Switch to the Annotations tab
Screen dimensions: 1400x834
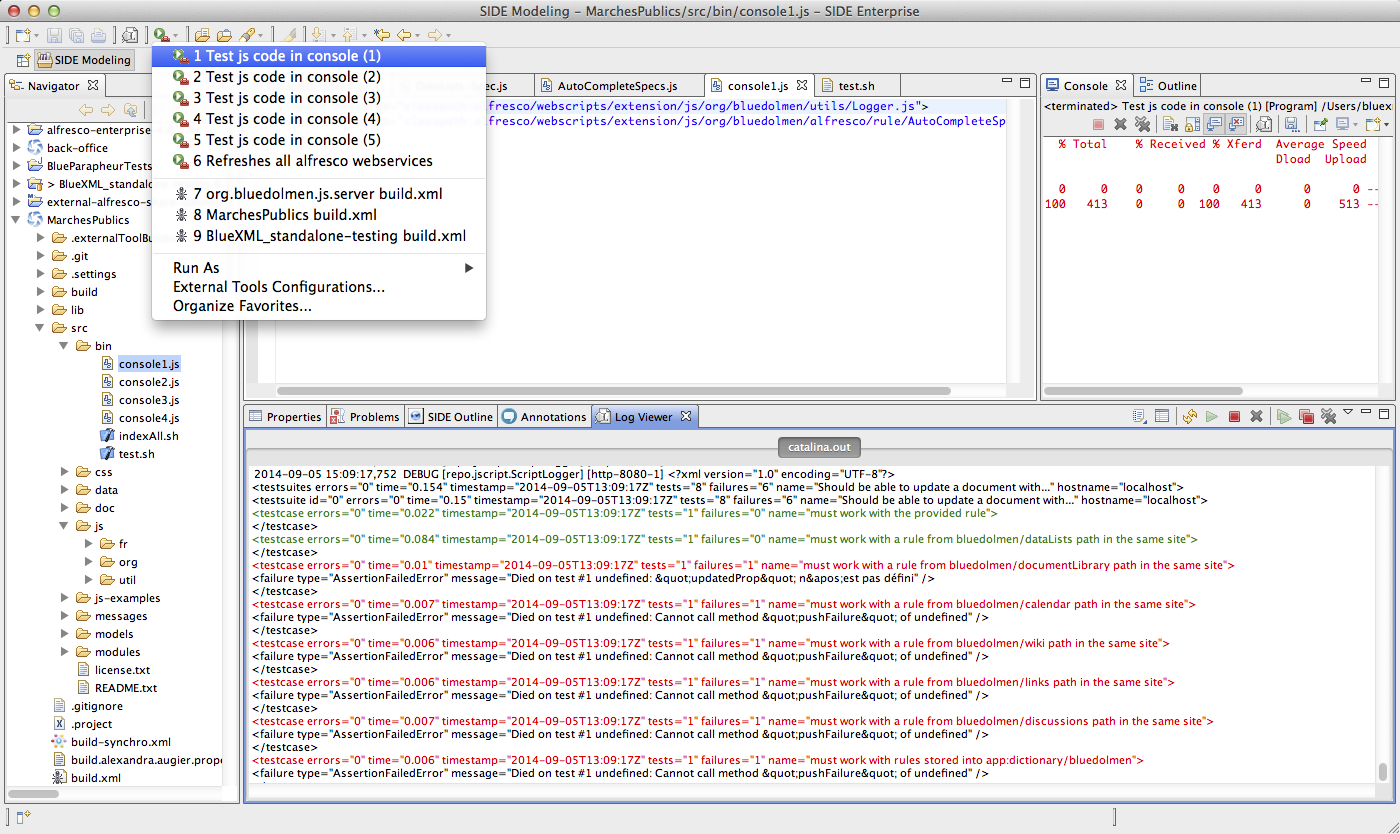click(544, 417)
